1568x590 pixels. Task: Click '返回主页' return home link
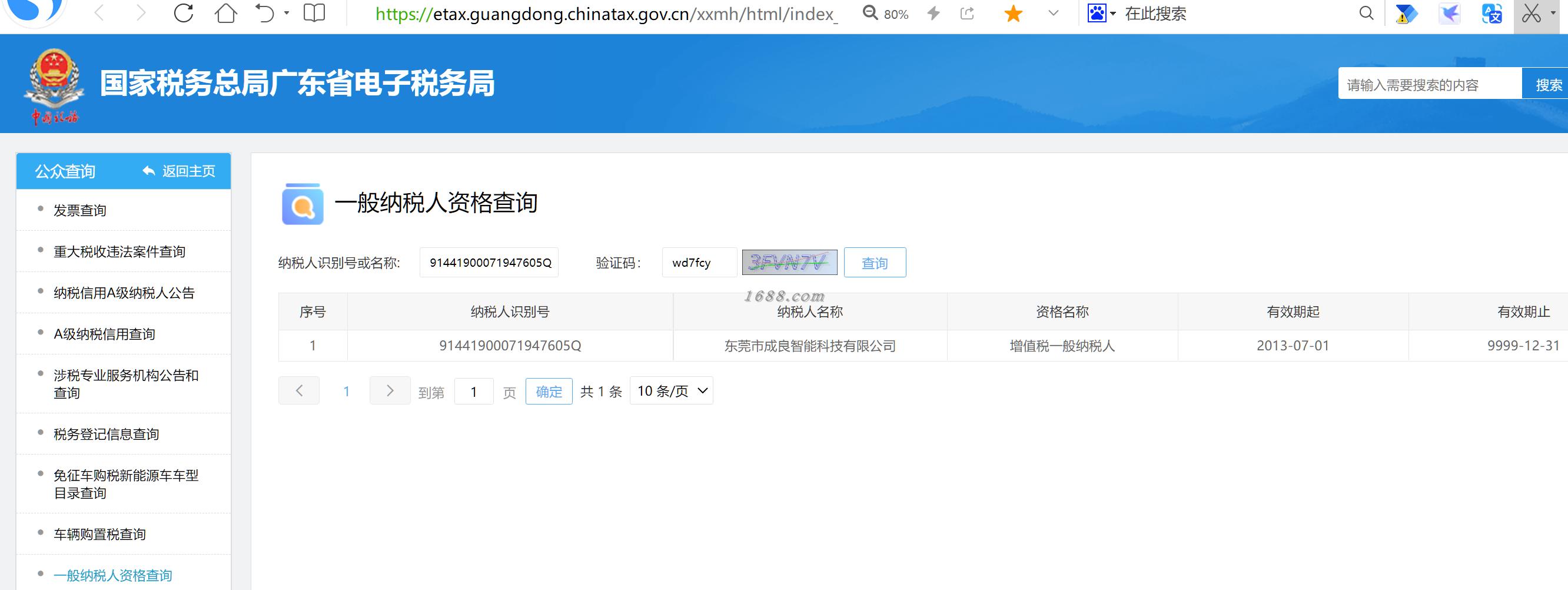pos(189,171)
